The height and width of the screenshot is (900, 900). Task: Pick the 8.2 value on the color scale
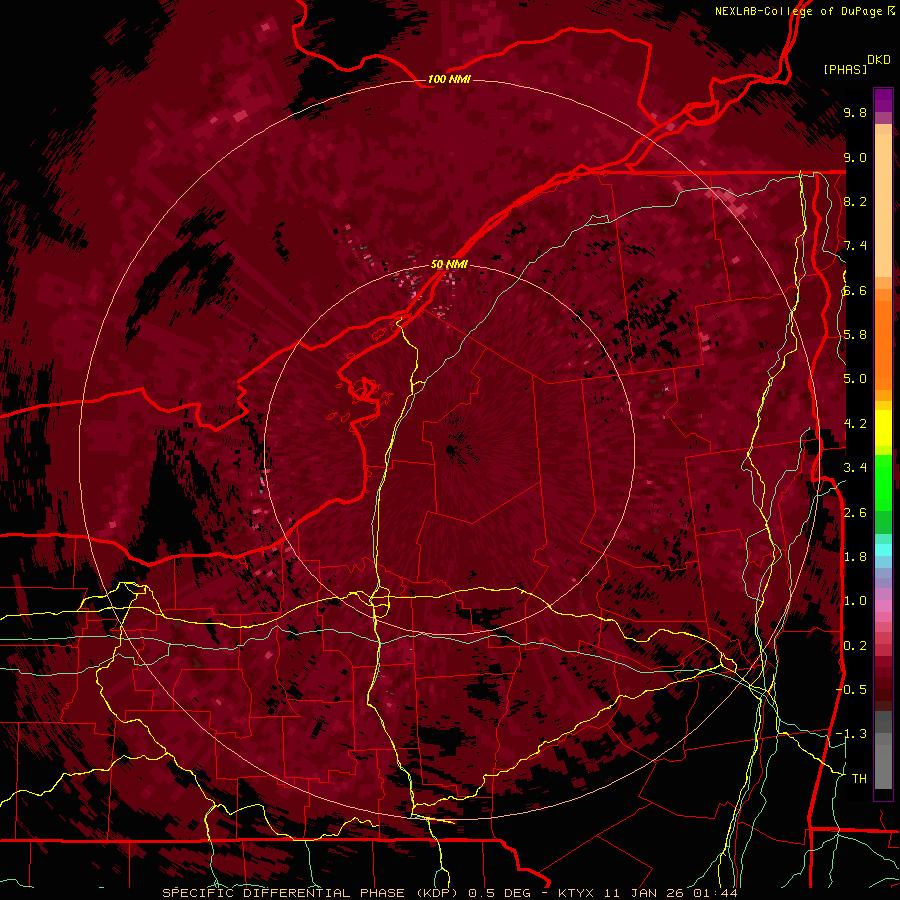855,202
